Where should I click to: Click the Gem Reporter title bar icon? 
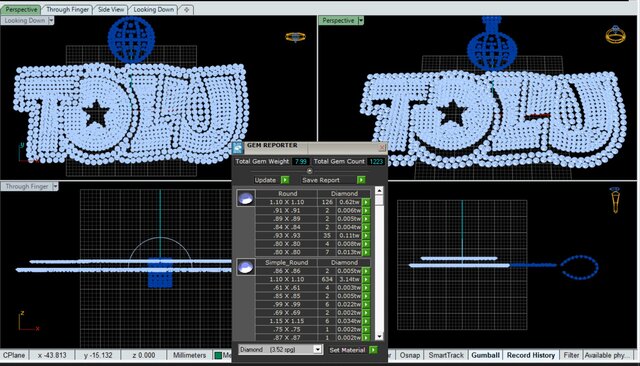238,147
